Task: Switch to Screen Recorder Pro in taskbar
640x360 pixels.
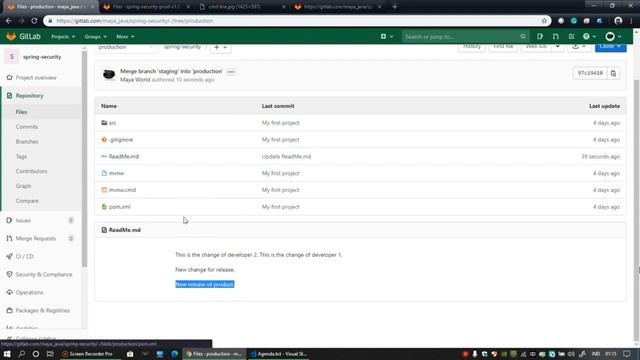Action: click(87, 354)
